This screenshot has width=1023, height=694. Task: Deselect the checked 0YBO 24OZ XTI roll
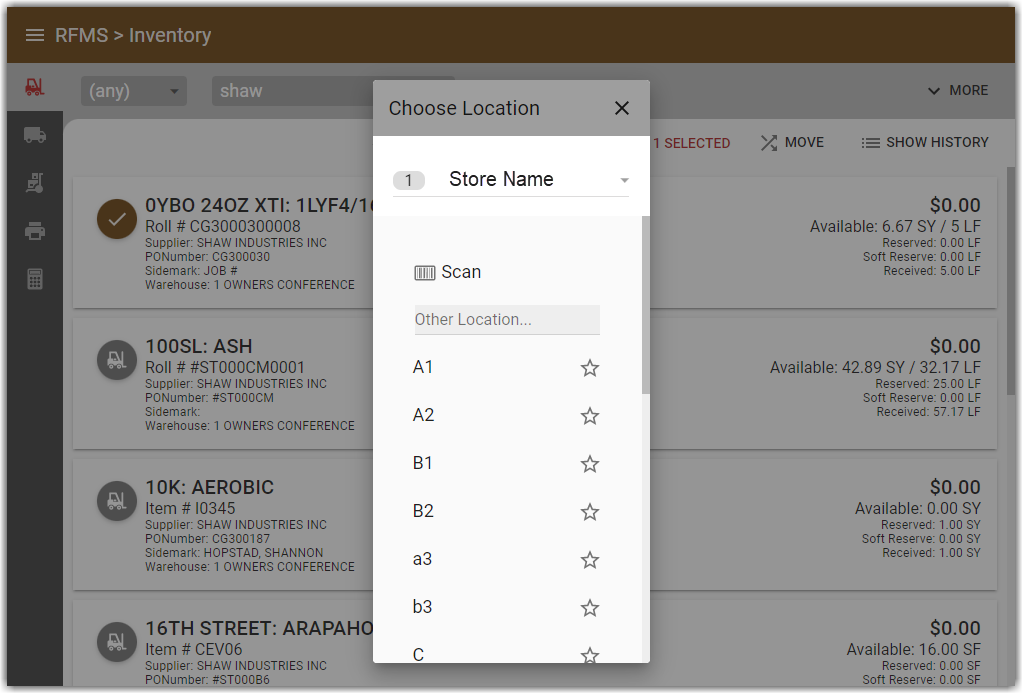116,219
